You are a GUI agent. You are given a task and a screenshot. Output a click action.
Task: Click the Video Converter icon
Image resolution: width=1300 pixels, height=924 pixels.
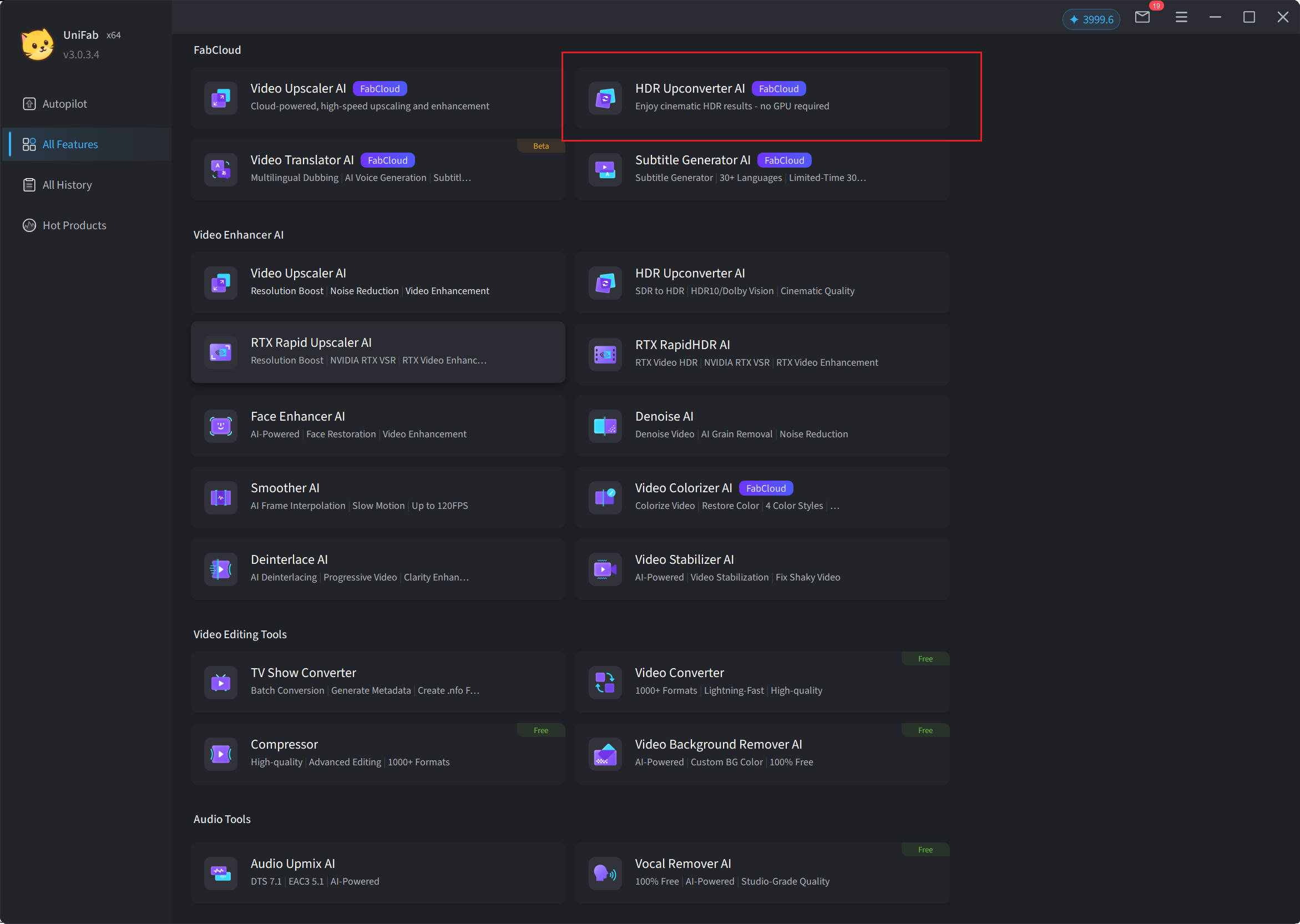605,682
